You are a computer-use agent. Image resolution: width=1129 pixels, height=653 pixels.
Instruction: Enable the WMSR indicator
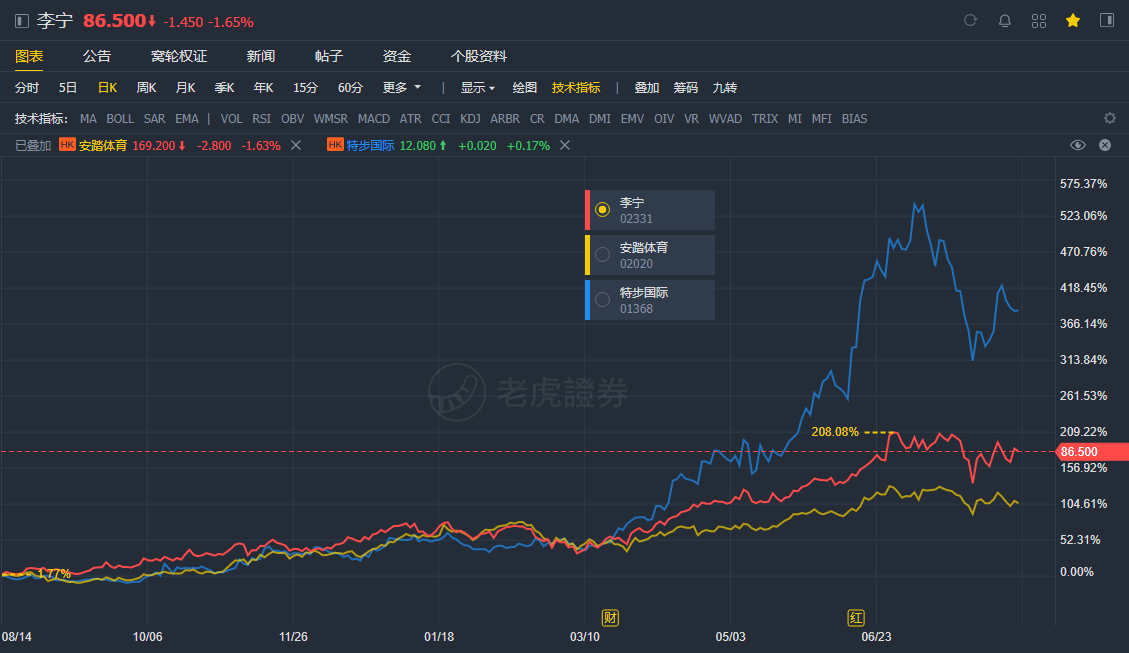point(330,119)
